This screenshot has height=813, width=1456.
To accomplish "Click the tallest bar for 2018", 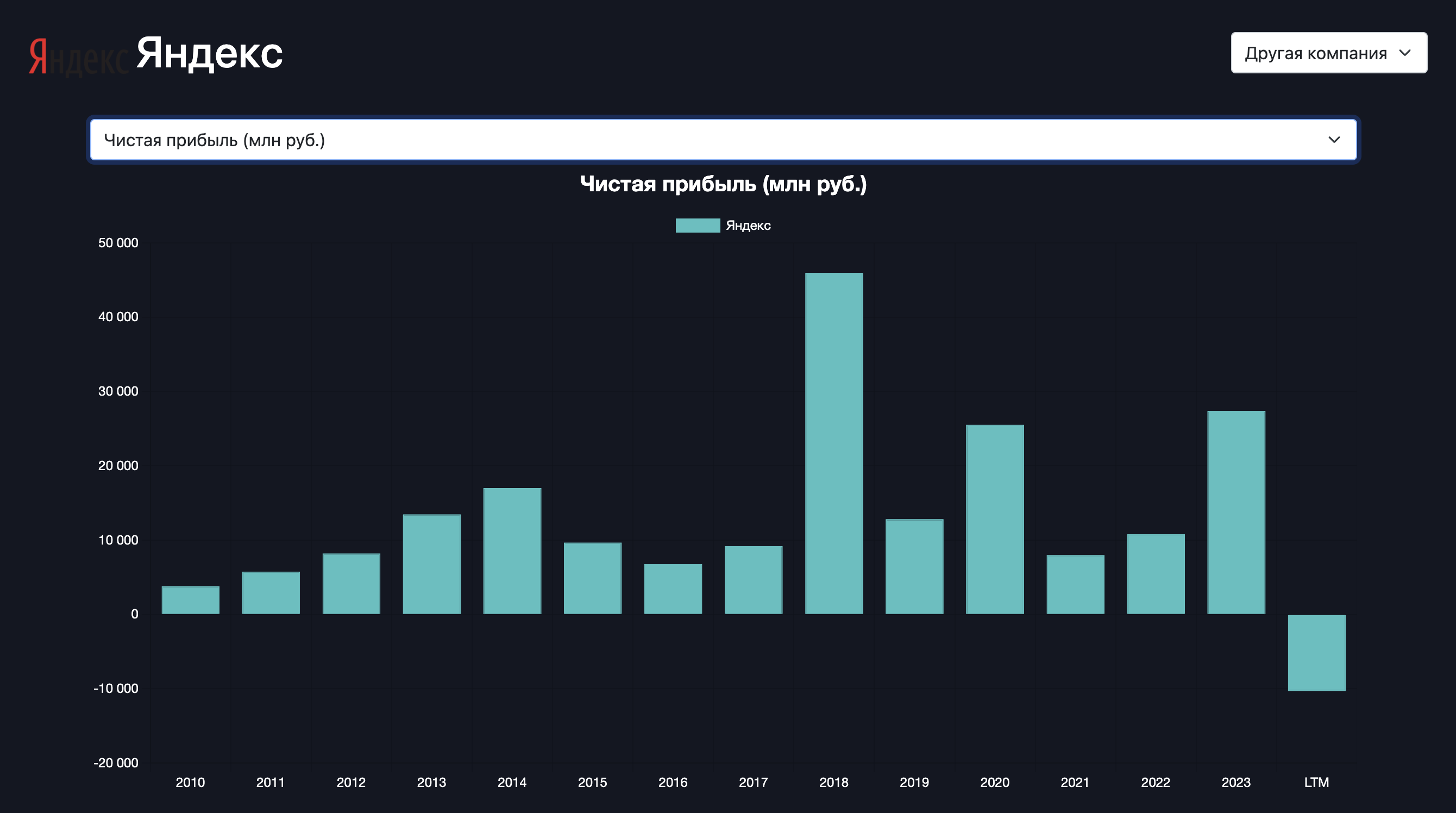I will coord(834,443).
